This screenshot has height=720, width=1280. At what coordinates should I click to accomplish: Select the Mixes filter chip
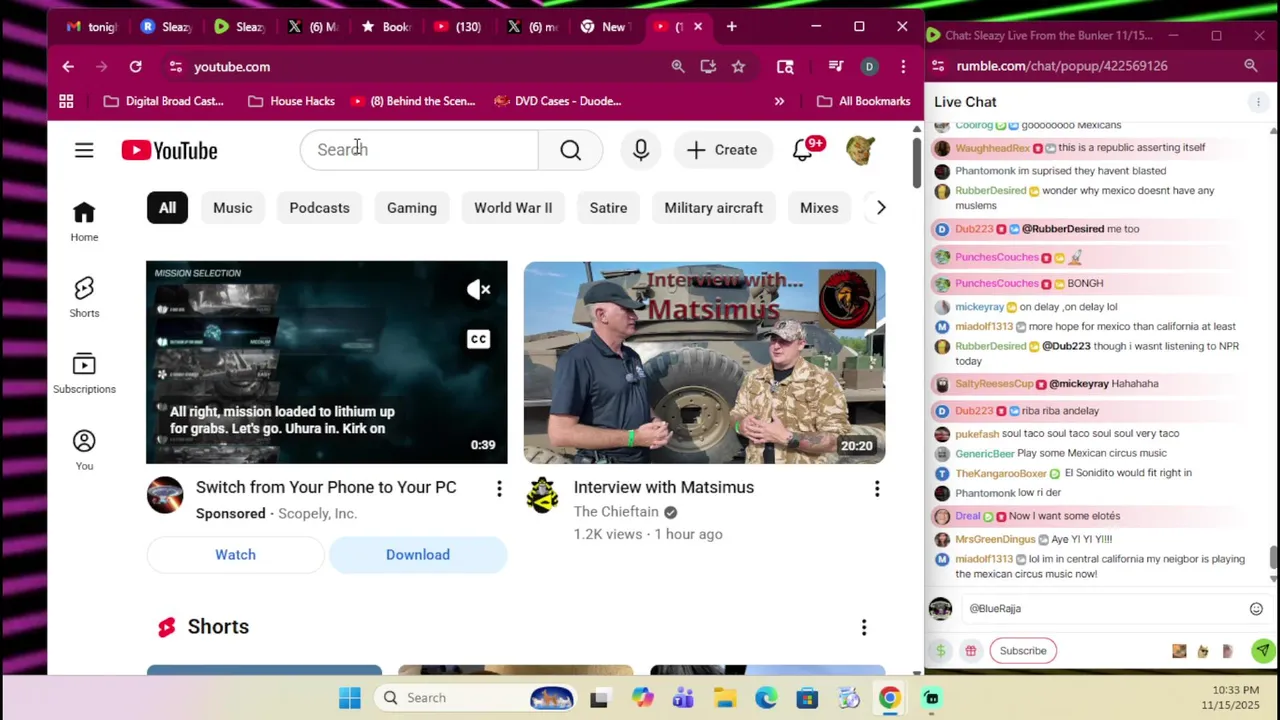point(819,208)
